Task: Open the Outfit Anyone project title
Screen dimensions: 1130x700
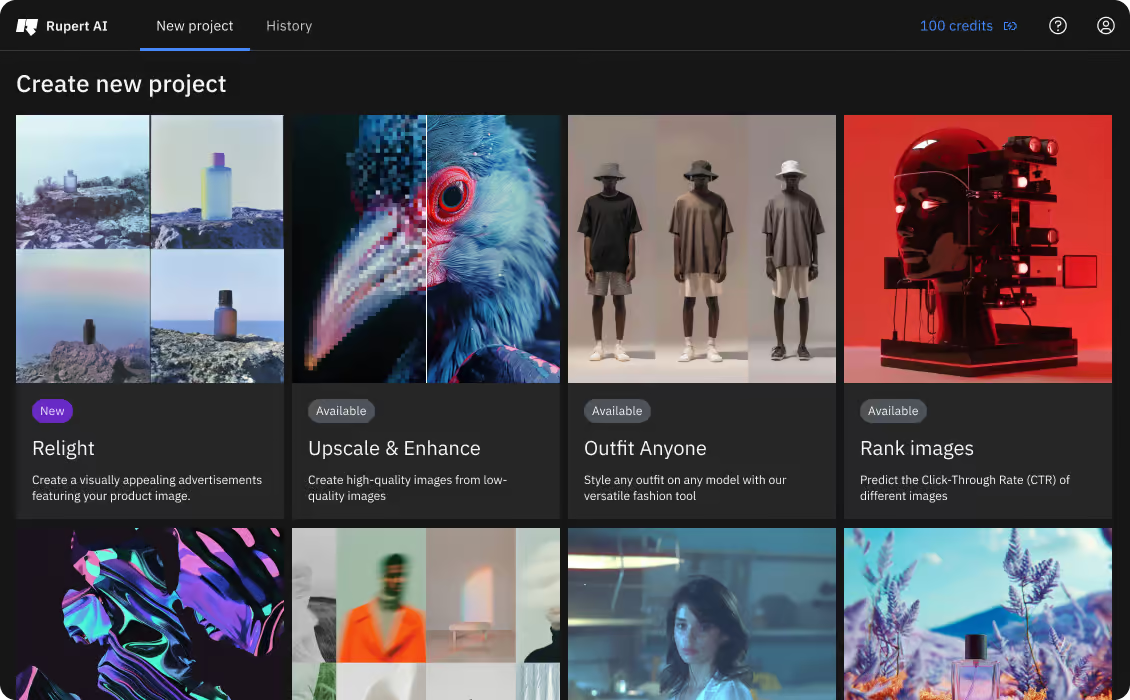Action: (645, 448)
